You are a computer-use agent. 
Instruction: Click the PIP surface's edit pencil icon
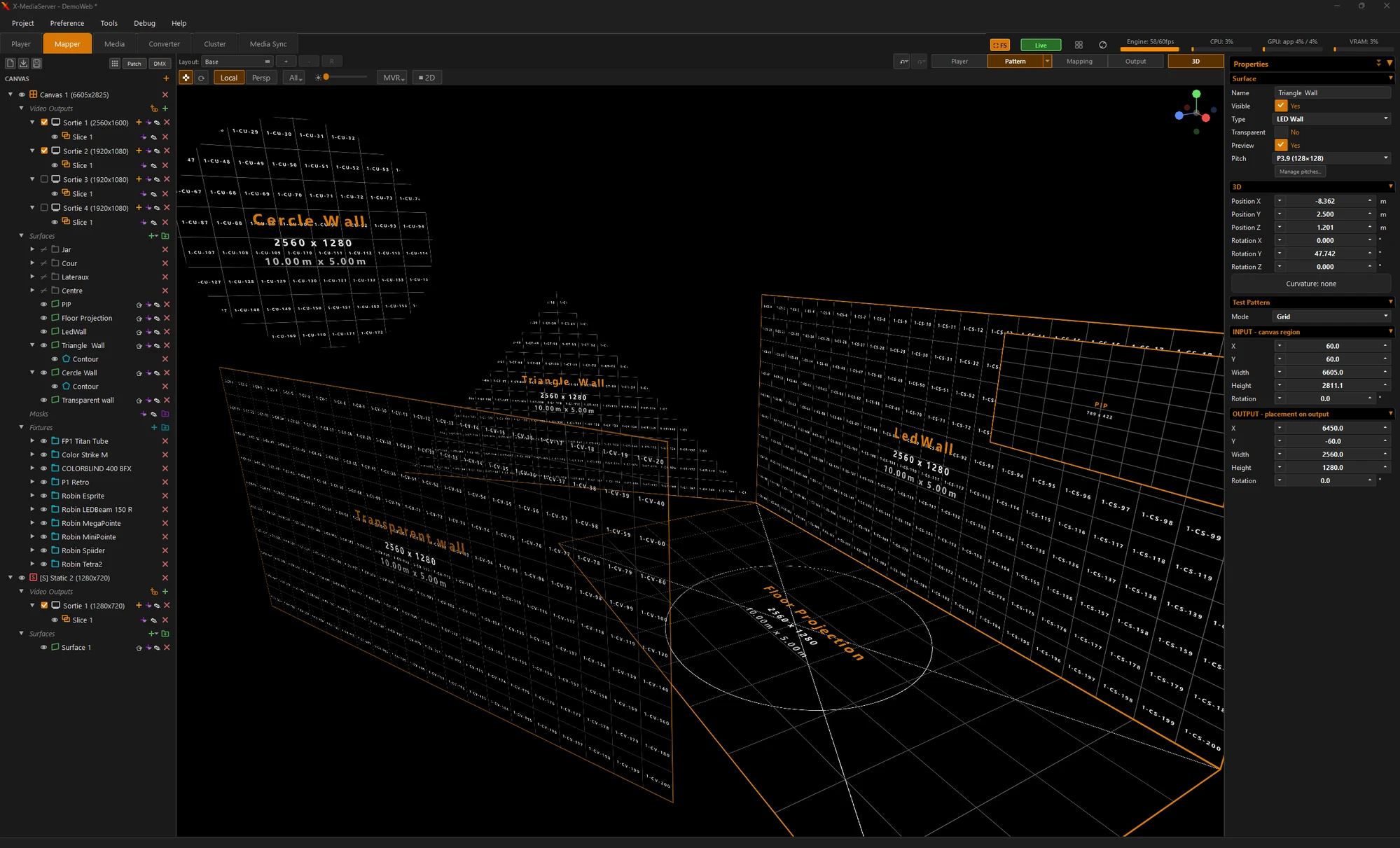coord(157,305)
